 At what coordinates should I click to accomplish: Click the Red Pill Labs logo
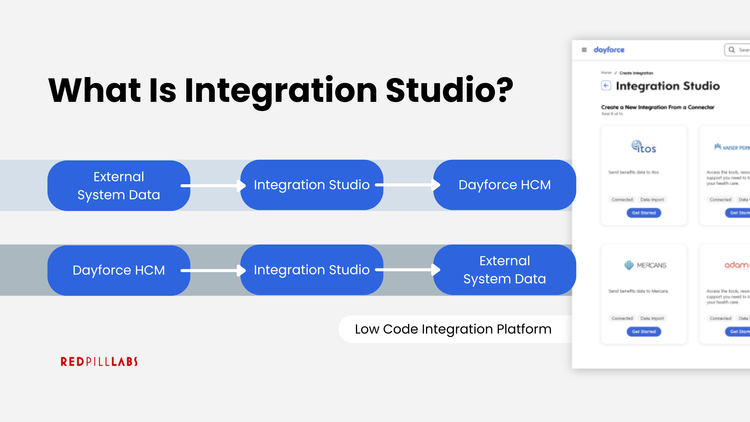[x=99, y=362]
